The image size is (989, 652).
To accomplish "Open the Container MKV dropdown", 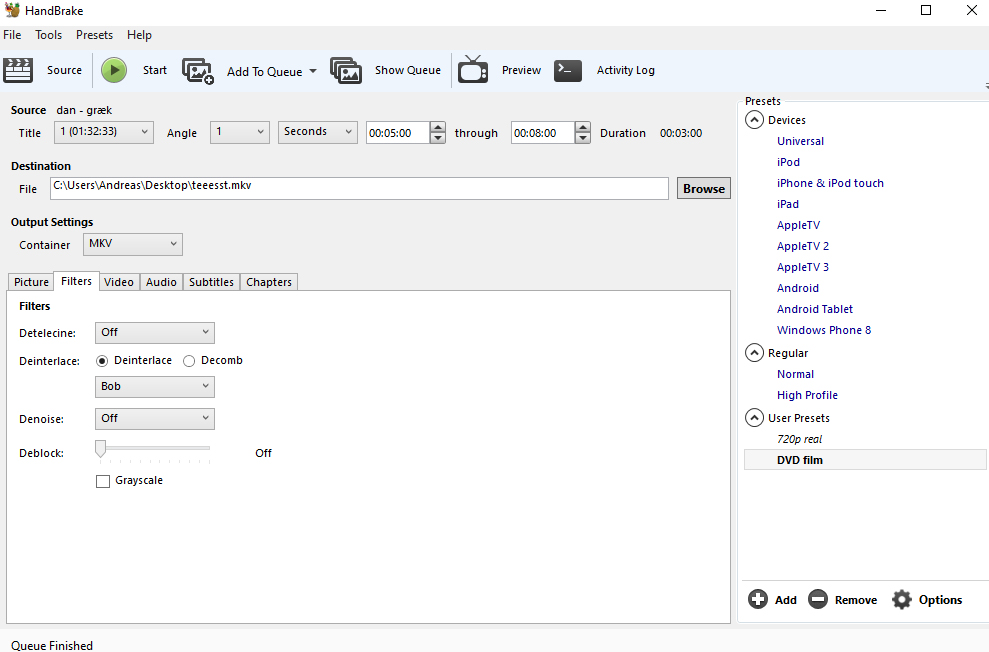I will (132, 244).
